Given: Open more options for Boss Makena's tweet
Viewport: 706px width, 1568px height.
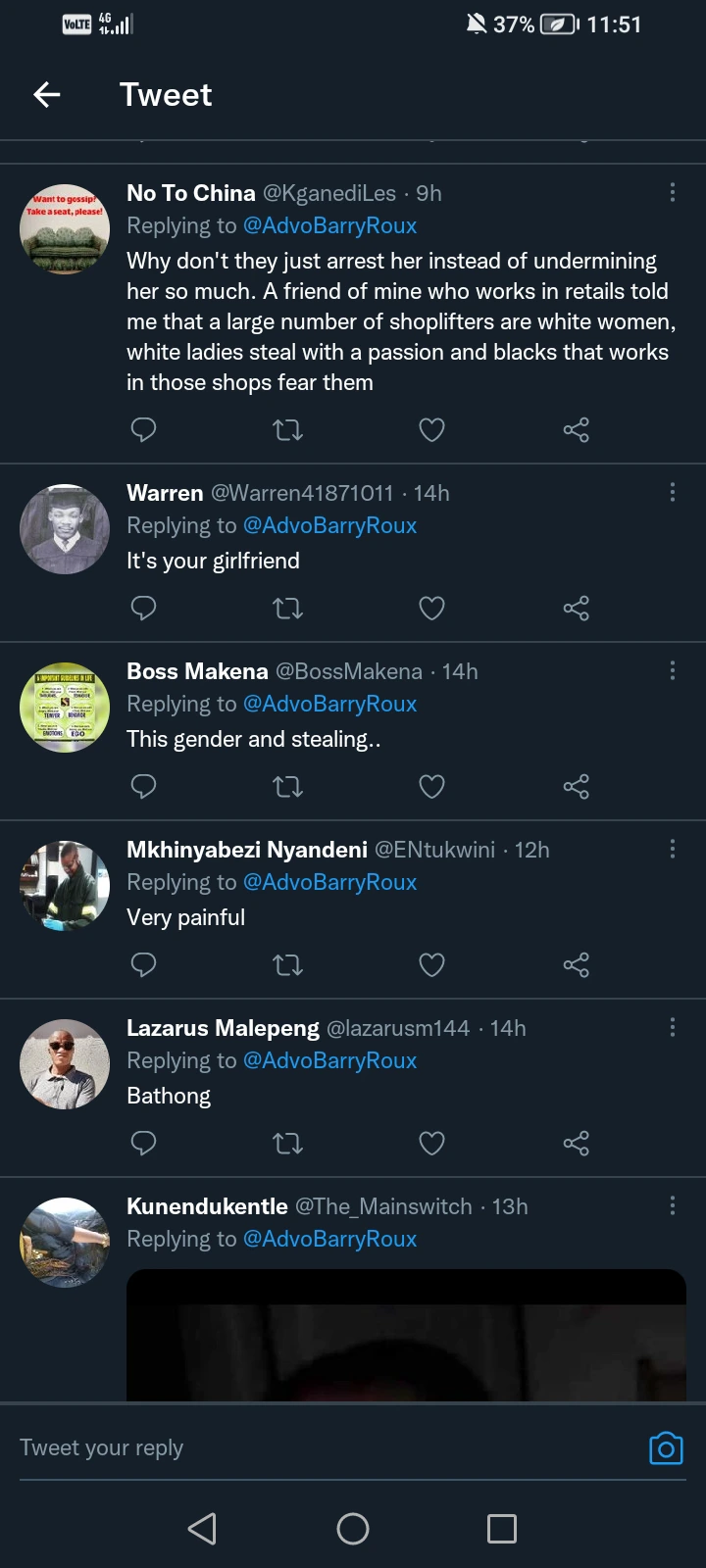Looking at the screenshot, I should coord(673,670).
